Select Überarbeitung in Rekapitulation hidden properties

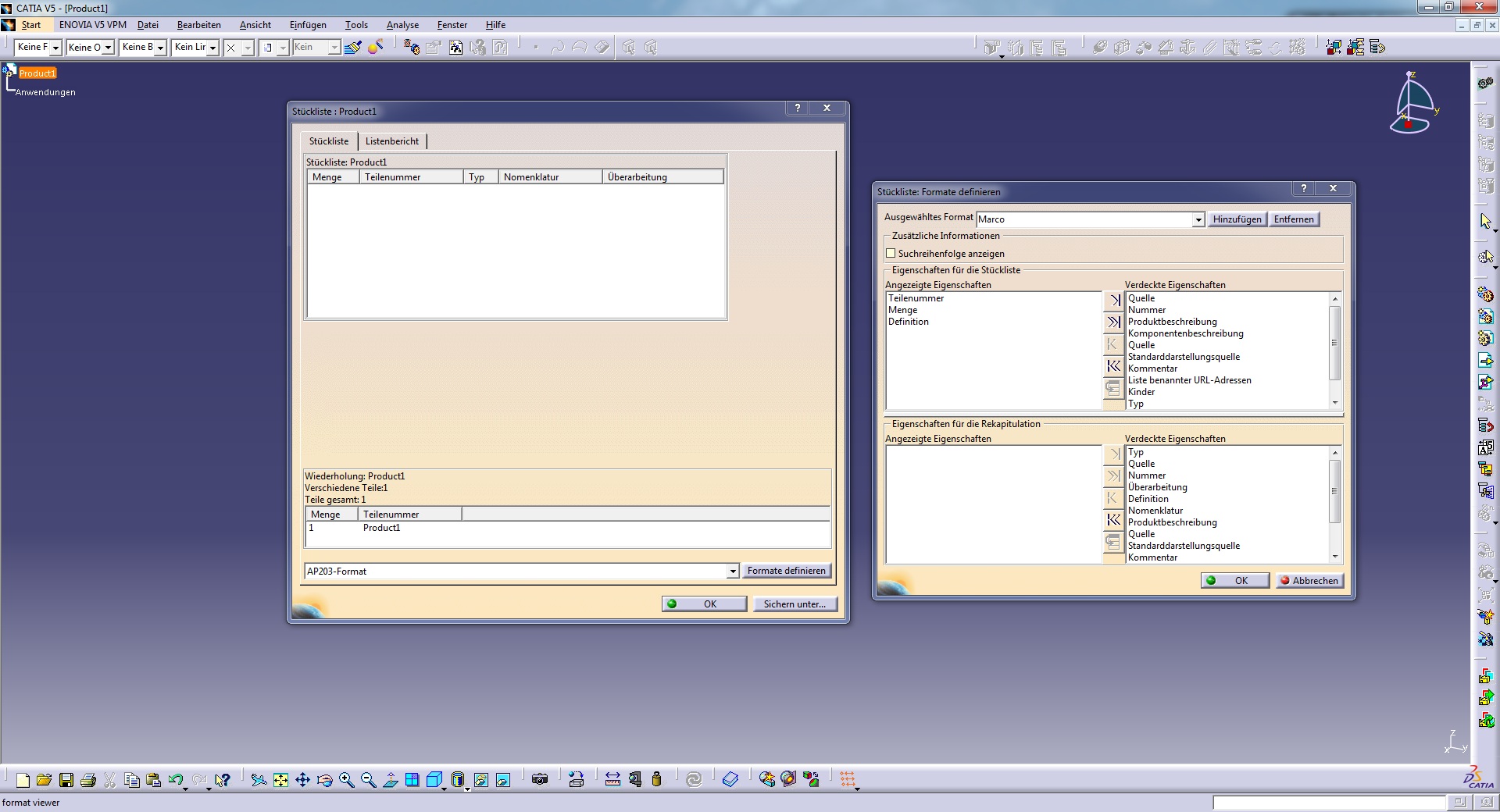point(1157,487)
